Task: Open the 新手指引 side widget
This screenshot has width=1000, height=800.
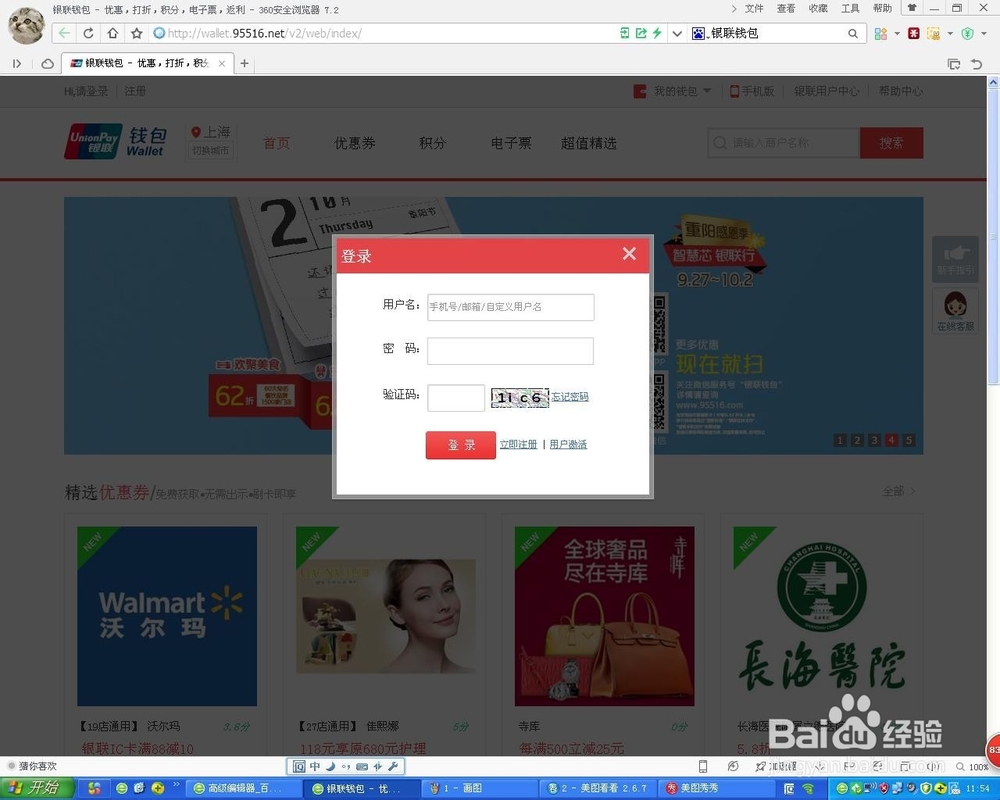Action: tap(955, 259)
